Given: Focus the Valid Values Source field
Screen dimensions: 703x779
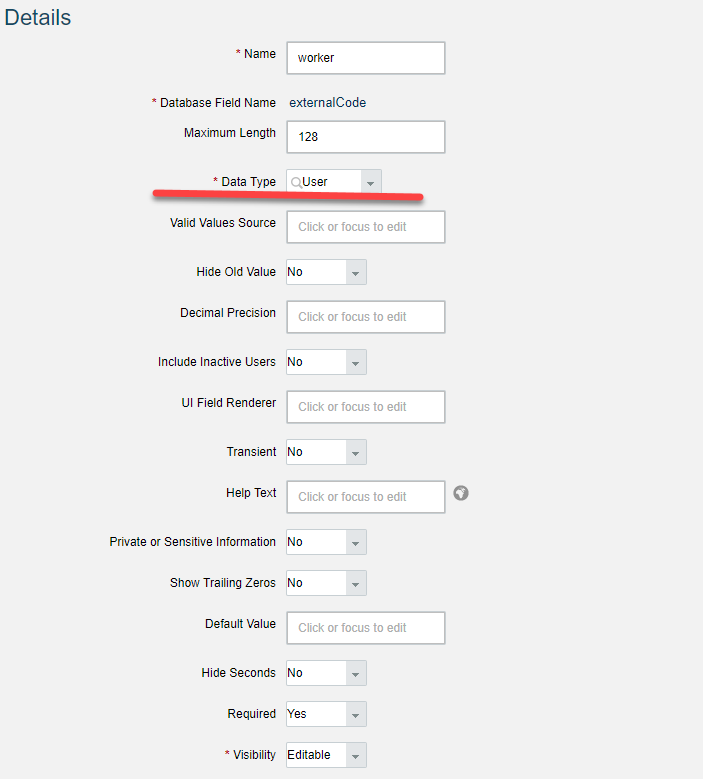Looking at the screenshot, I should (x=366, y=227).
